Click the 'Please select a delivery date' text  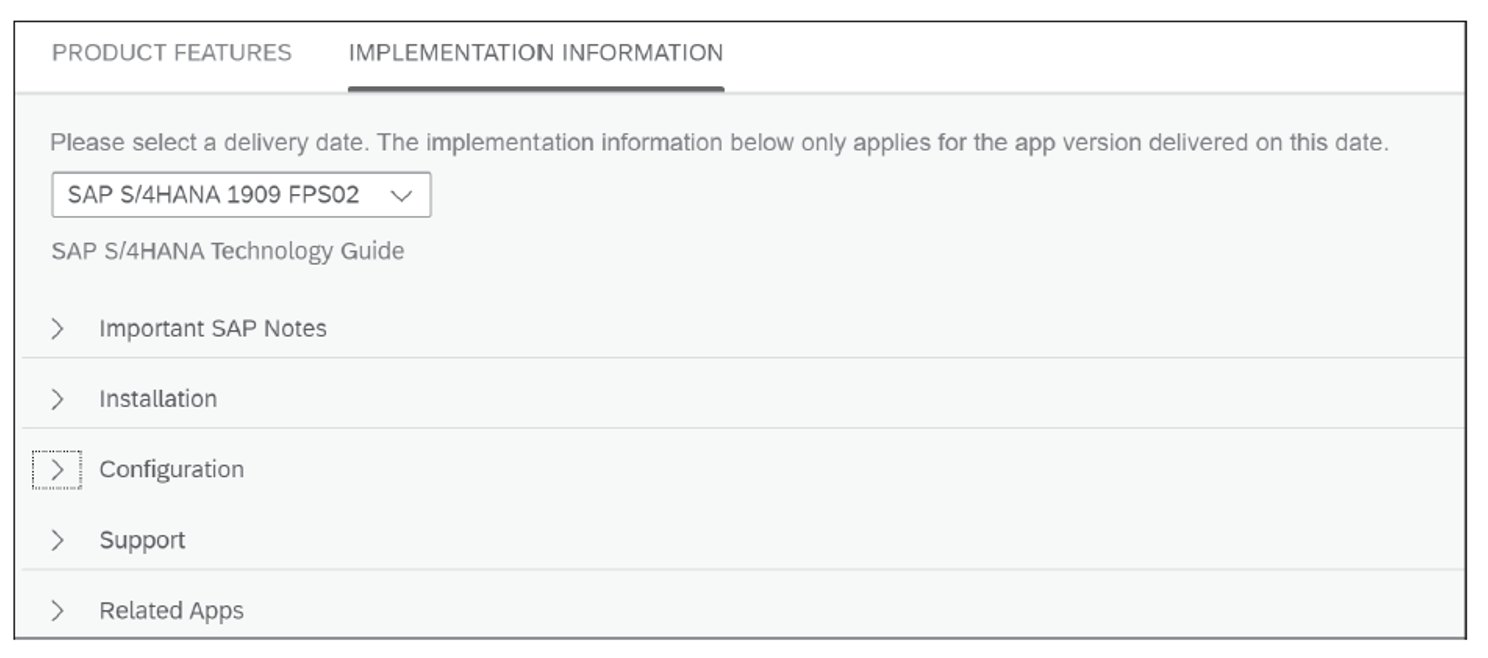click(x=718, y=143)
